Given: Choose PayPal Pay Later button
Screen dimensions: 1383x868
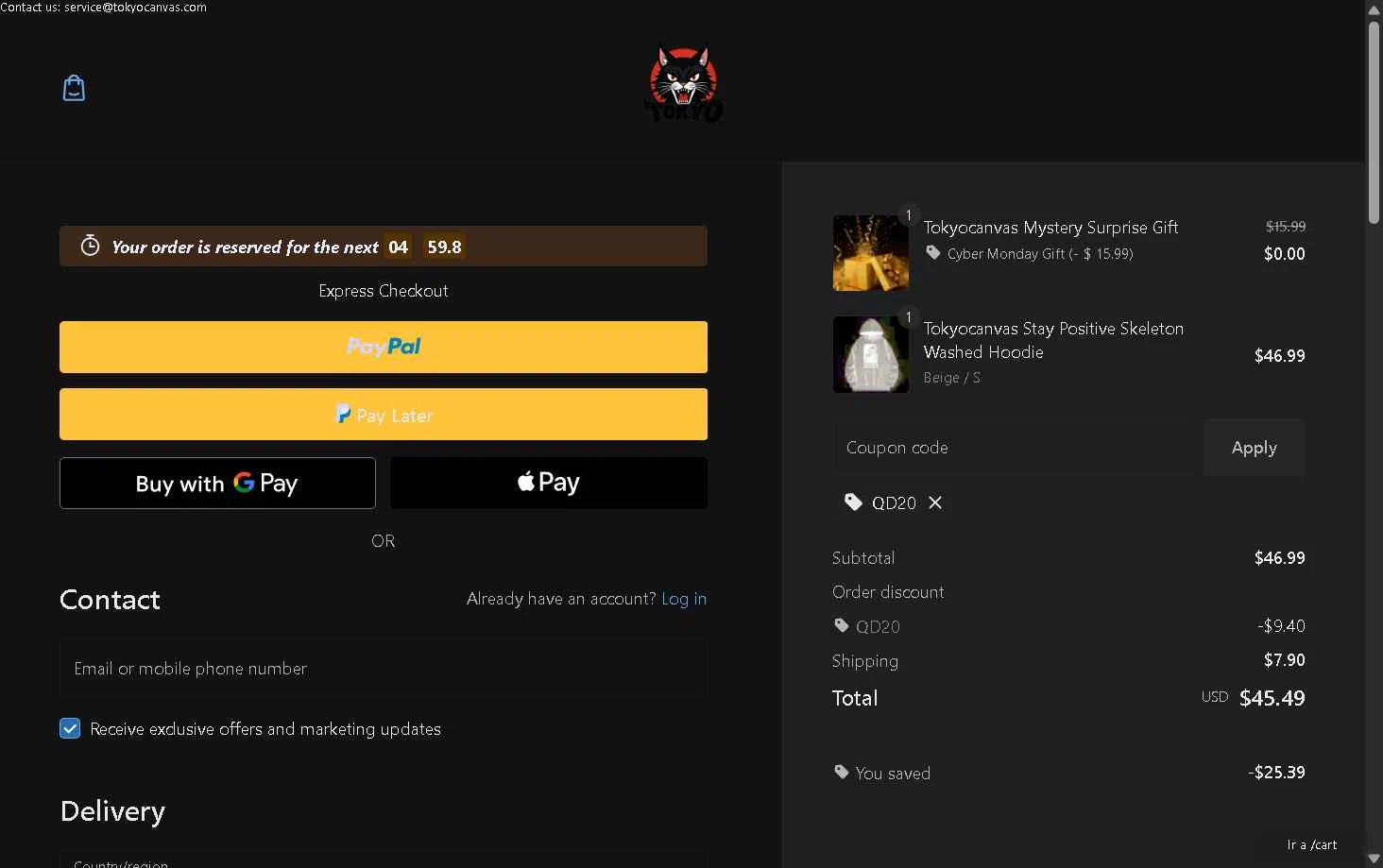Looking at the screenshot, I should click(384, 414).
